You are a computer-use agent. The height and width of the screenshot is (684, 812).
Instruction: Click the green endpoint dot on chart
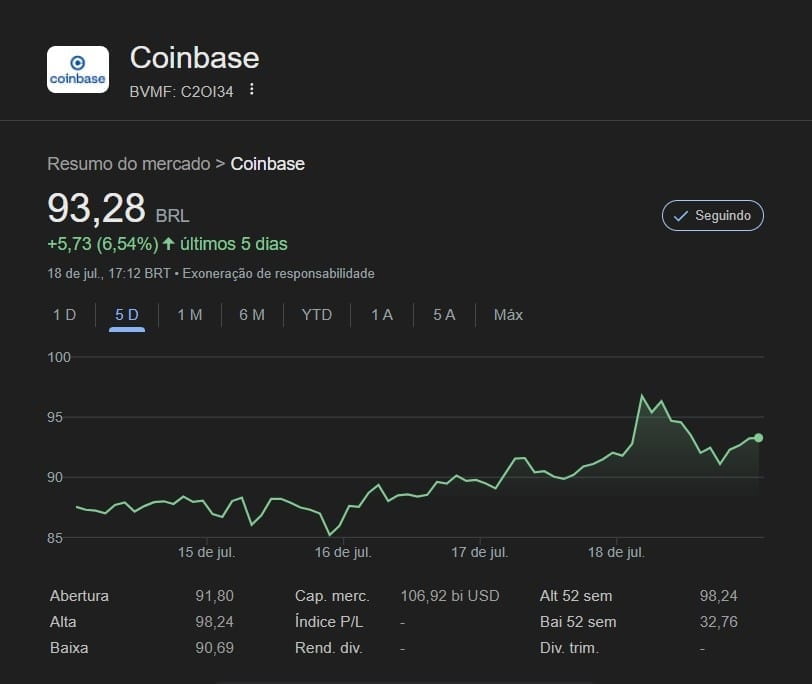point(759,438)
